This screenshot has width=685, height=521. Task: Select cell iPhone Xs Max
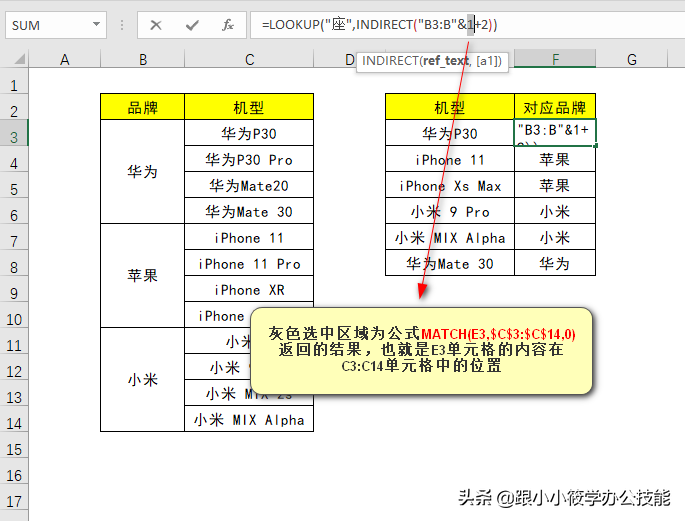[x=450, y=186]
